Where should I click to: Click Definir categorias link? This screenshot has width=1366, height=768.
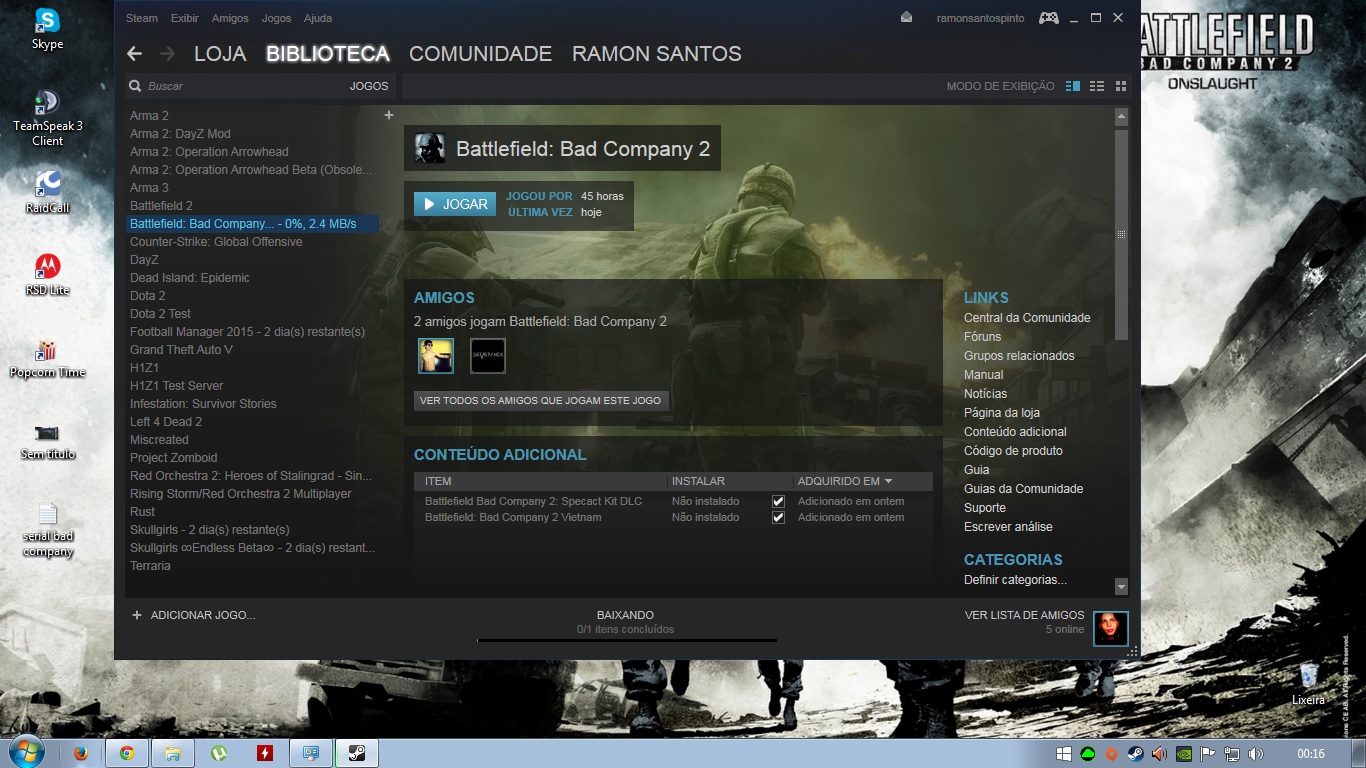point(1015,580)
